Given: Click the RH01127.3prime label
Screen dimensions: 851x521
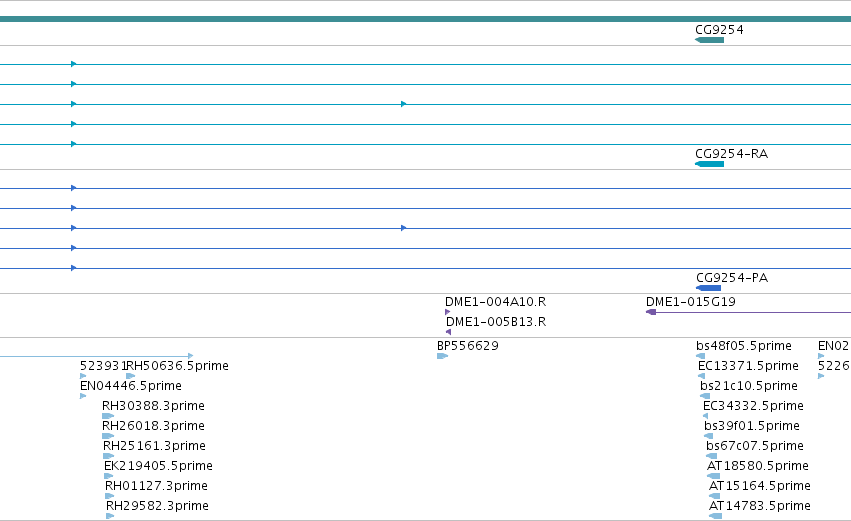Looking at the screenshot, I should coord(157,486).
